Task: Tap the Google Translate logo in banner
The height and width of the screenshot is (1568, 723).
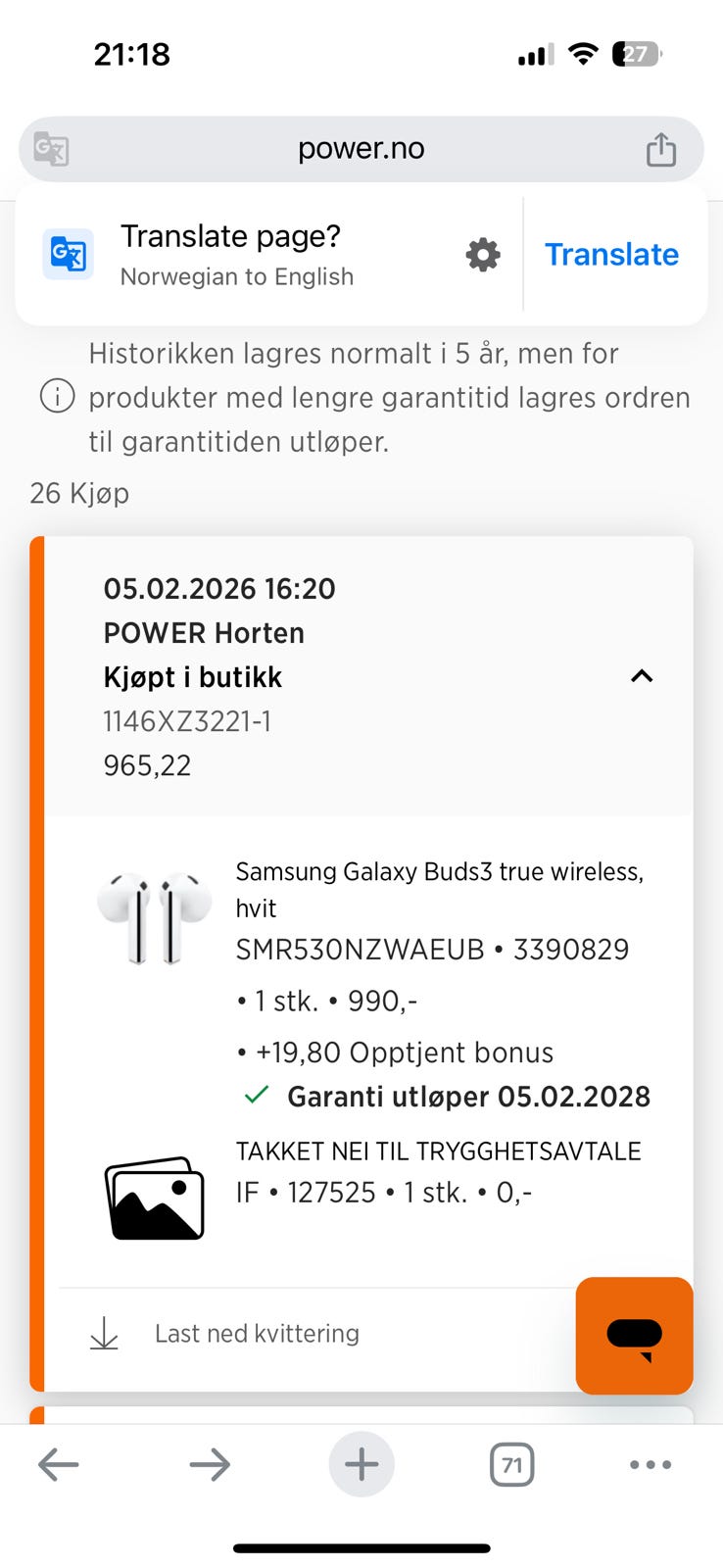Action: (69, 255)
